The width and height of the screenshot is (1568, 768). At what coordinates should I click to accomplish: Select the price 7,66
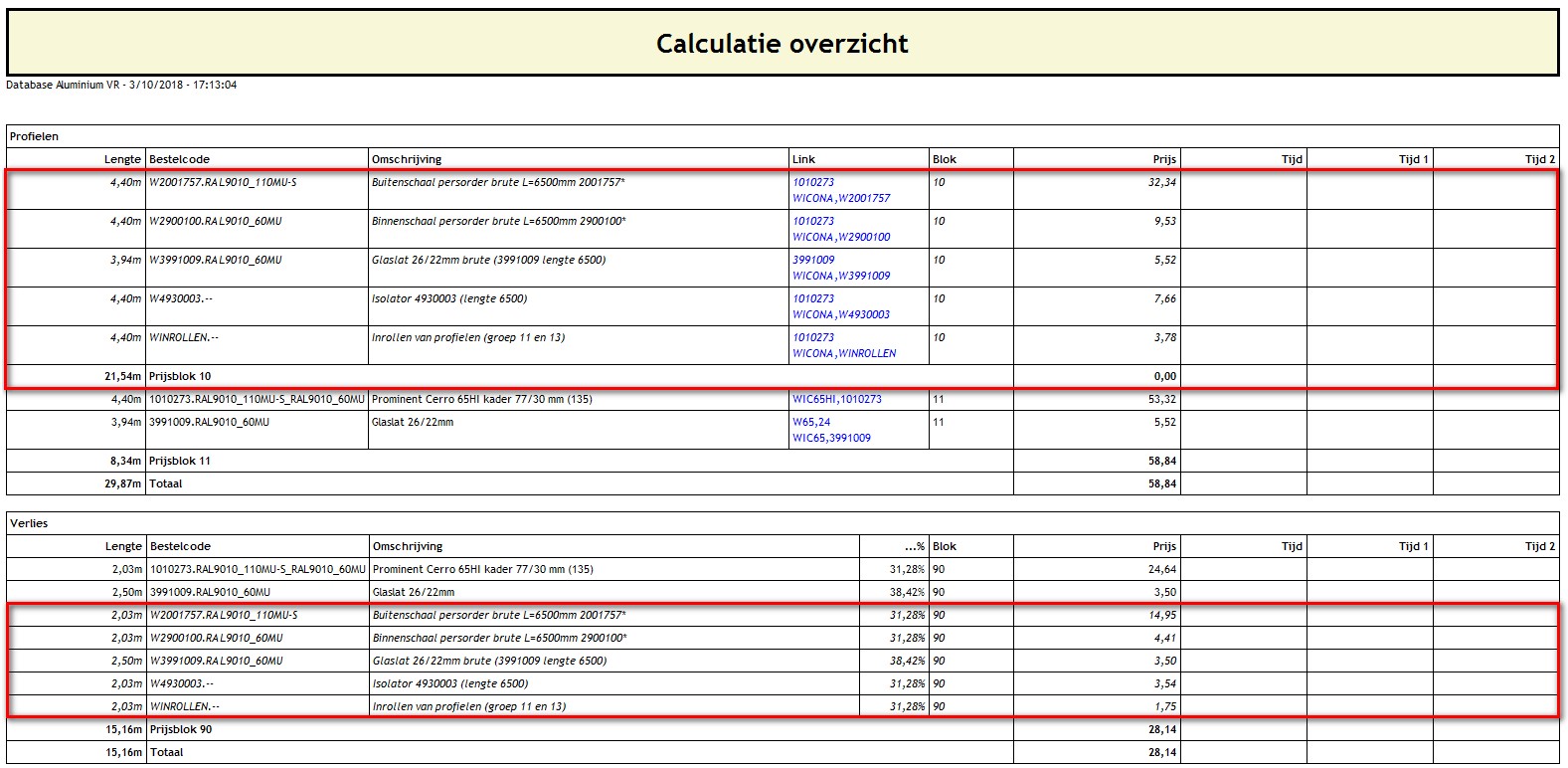(x=1165, y=298)
